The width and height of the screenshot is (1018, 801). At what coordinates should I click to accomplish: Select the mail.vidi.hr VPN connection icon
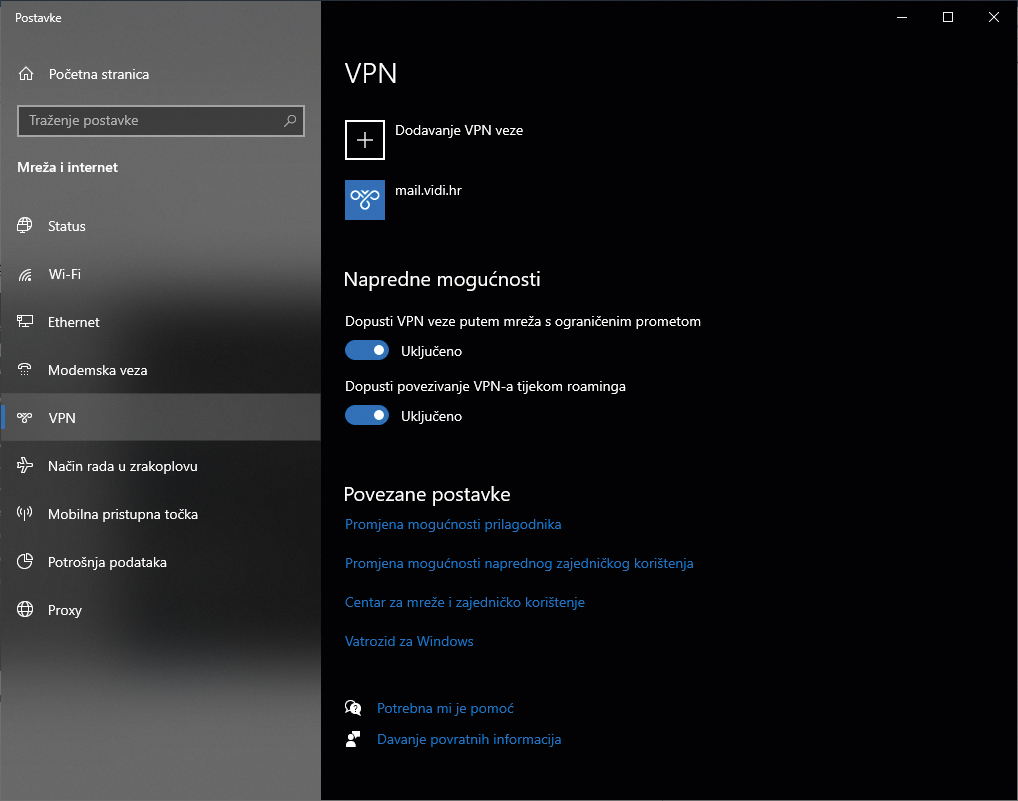365,200
